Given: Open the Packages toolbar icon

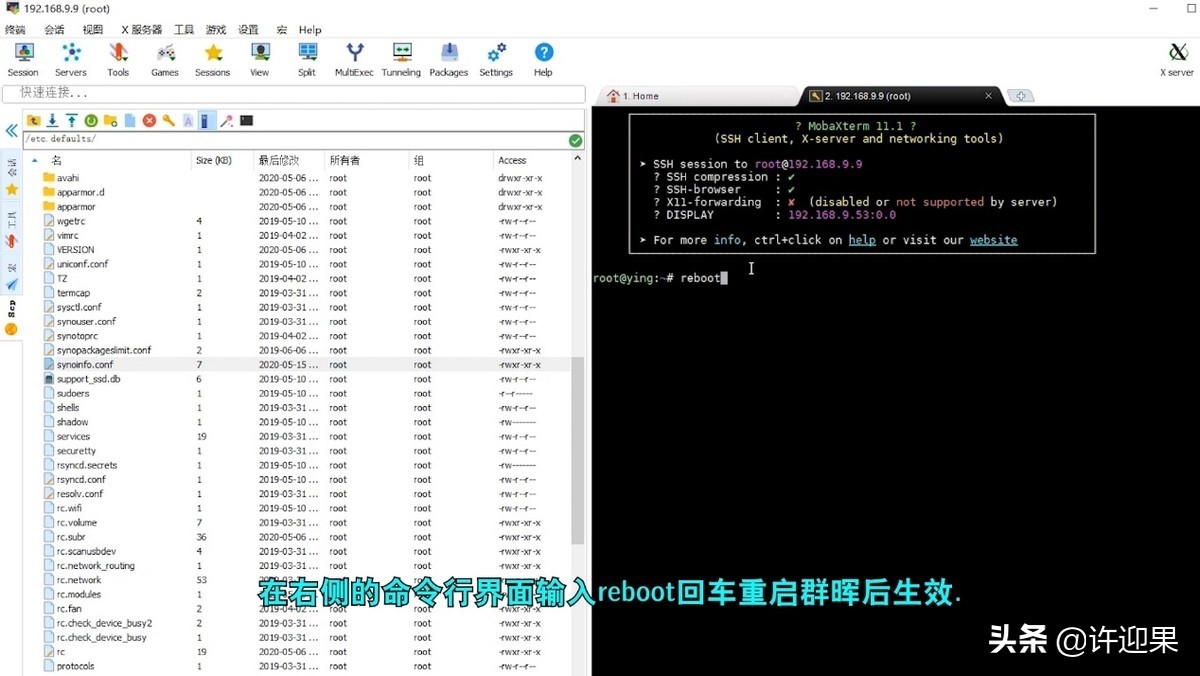Looking at the screenshot, I should click(449, 59).
